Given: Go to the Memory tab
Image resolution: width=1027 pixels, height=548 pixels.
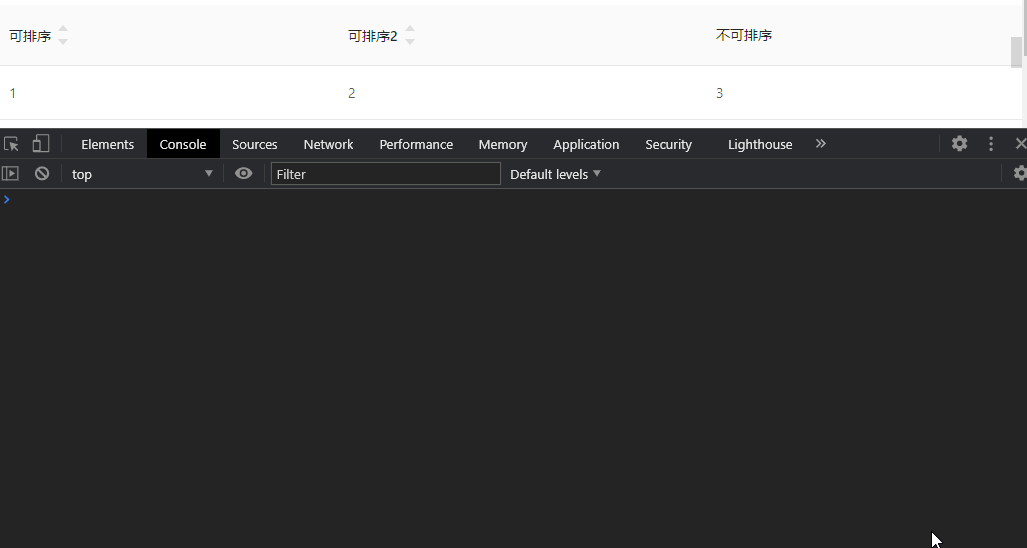Looking at the screenshot, I should coord(502,144).
